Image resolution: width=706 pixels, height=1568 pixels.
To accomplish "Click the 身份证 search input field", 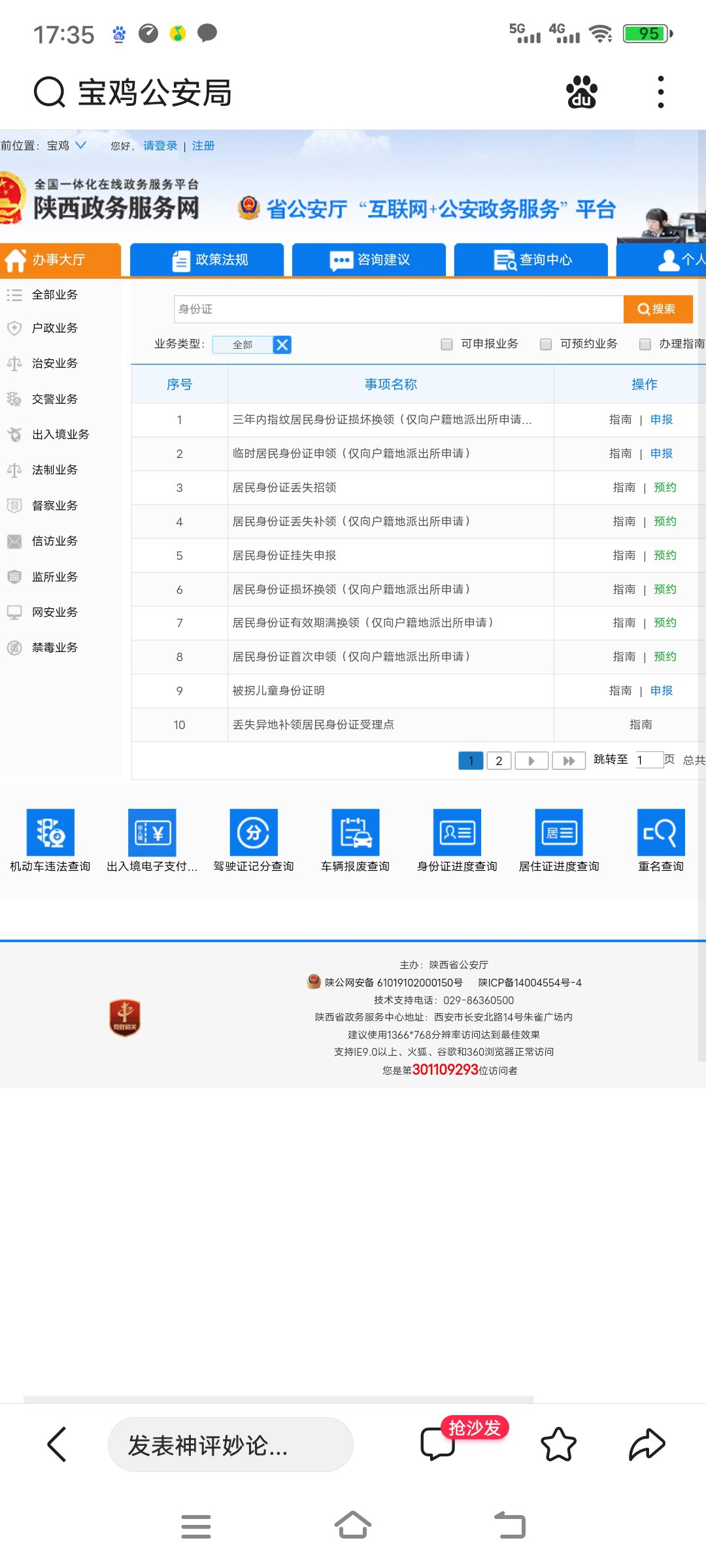I will (x=397, y=309).
